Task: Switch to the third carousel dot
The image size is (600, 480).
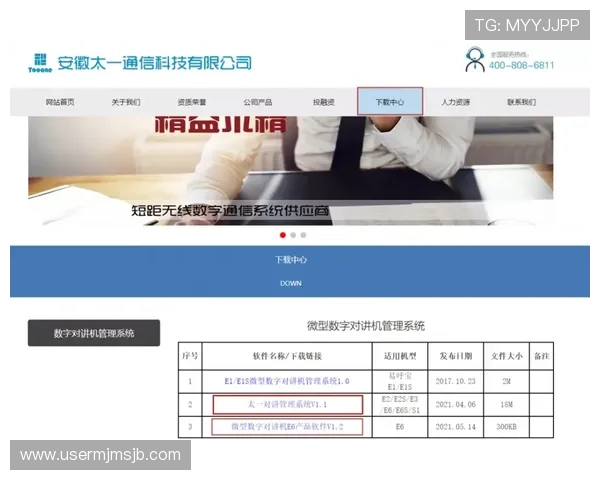Action: click(x=303, y=235)
